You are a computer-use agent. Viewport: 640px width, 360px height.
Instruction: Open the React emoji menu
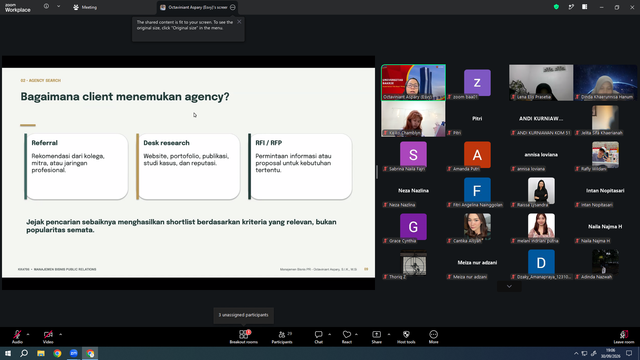tap(347, 337)
